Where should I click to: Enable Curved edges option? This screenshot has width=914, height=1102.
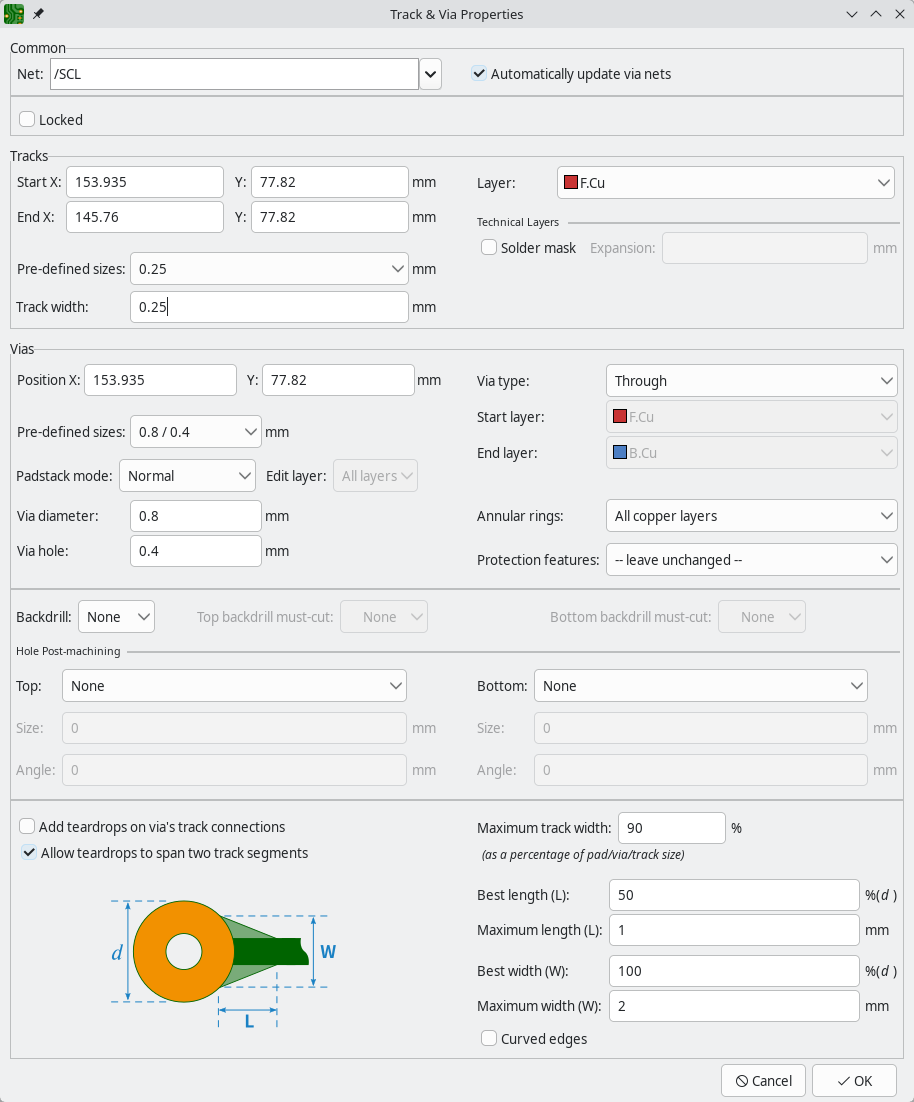coord(489,1039)
